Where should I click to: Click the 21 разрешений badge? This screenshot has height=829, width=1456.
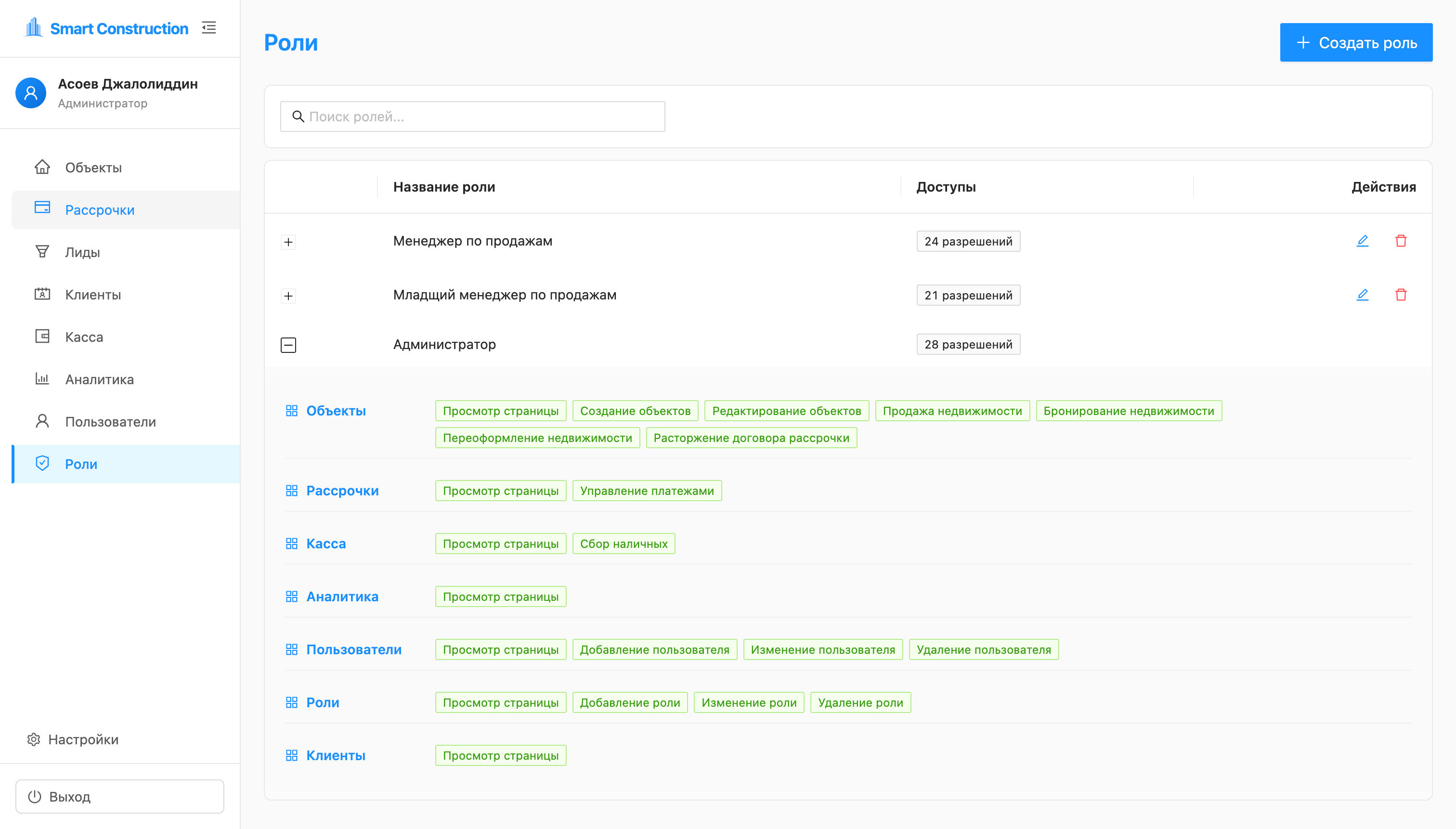click(x=968, y=295)
